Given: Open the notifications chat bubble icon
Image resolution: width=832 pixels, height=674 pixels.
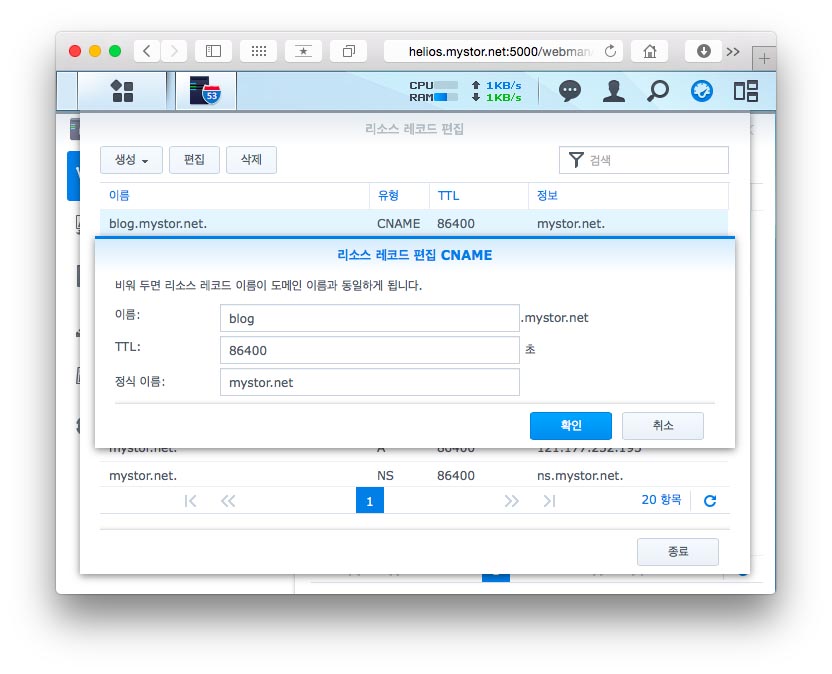Looking at the screenshot, I should tap(569, 91).
